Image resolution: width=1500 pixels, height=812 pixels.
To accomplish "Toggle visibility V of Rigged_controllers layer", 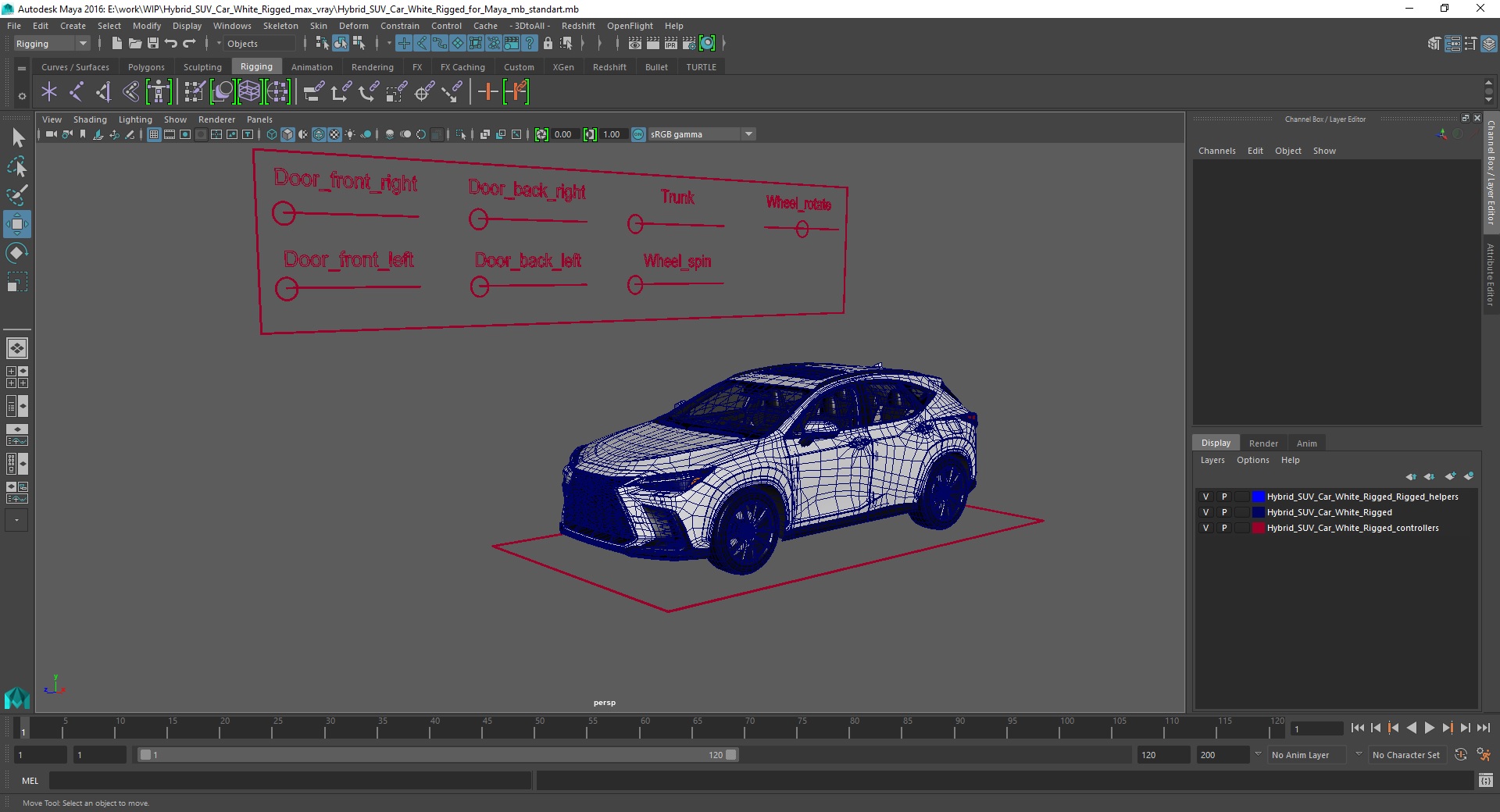I will point(1205,528).
